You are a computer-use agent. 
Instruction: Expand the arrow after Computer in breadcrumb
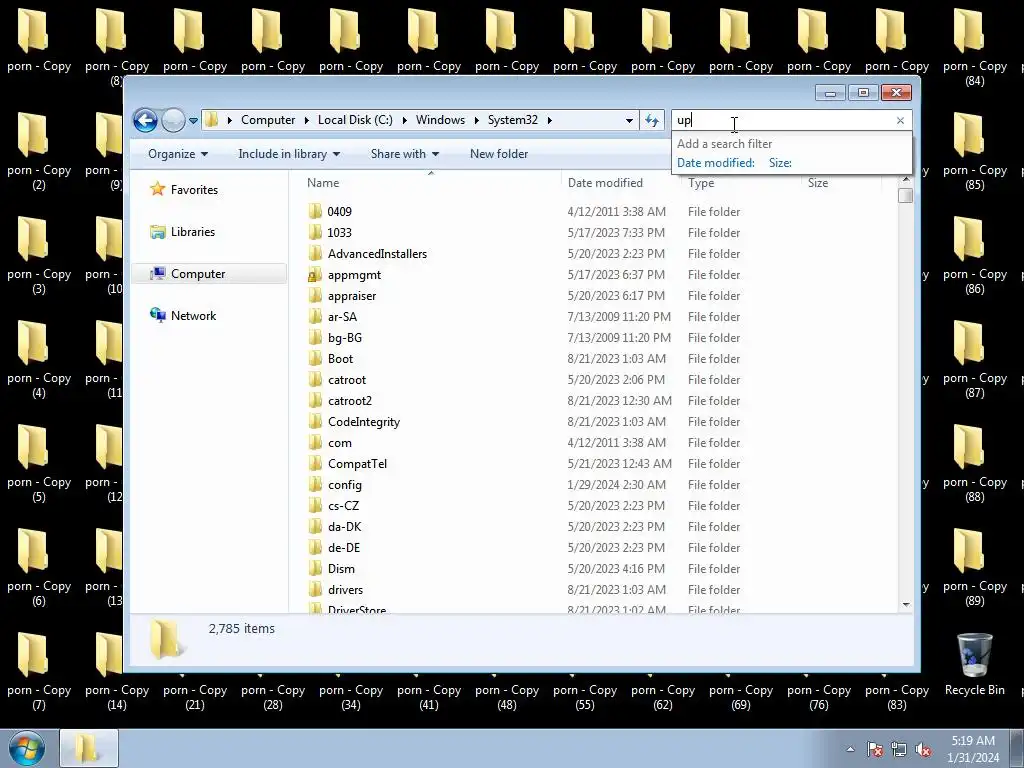[x=307, y=120]
